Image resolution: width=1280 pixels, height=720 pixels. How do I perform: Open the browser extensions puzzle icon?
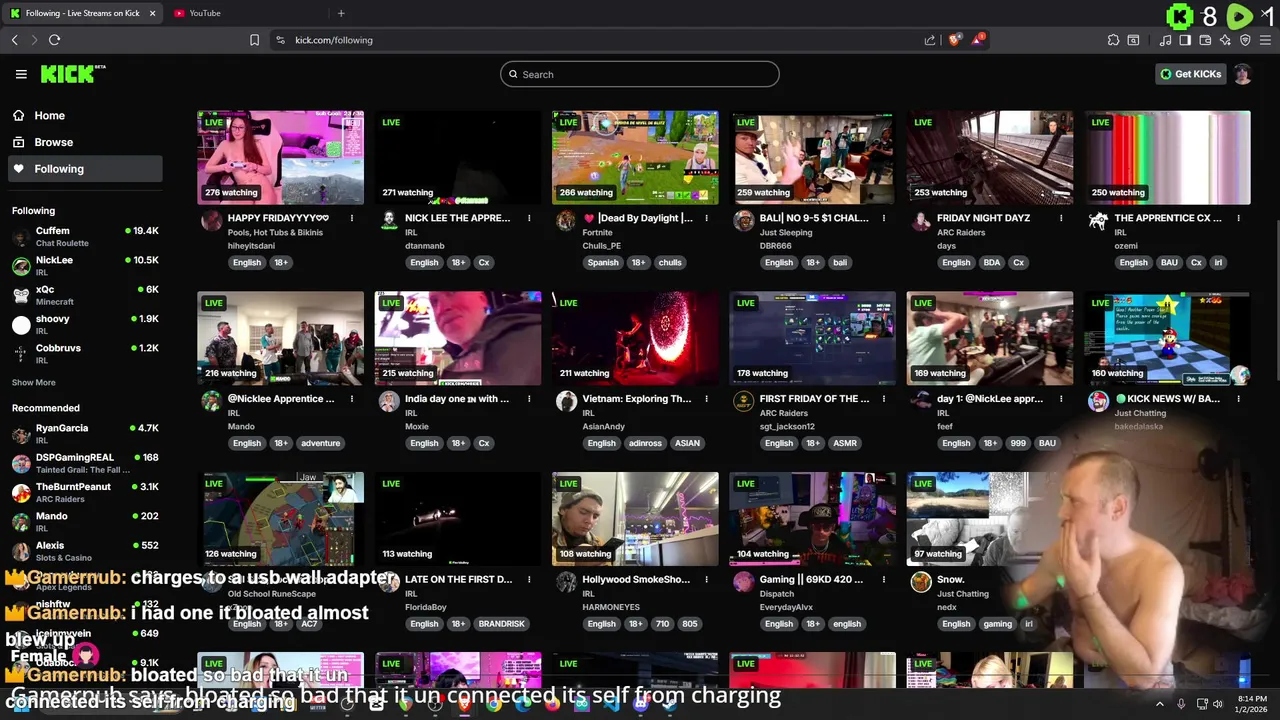point(1113,40)
